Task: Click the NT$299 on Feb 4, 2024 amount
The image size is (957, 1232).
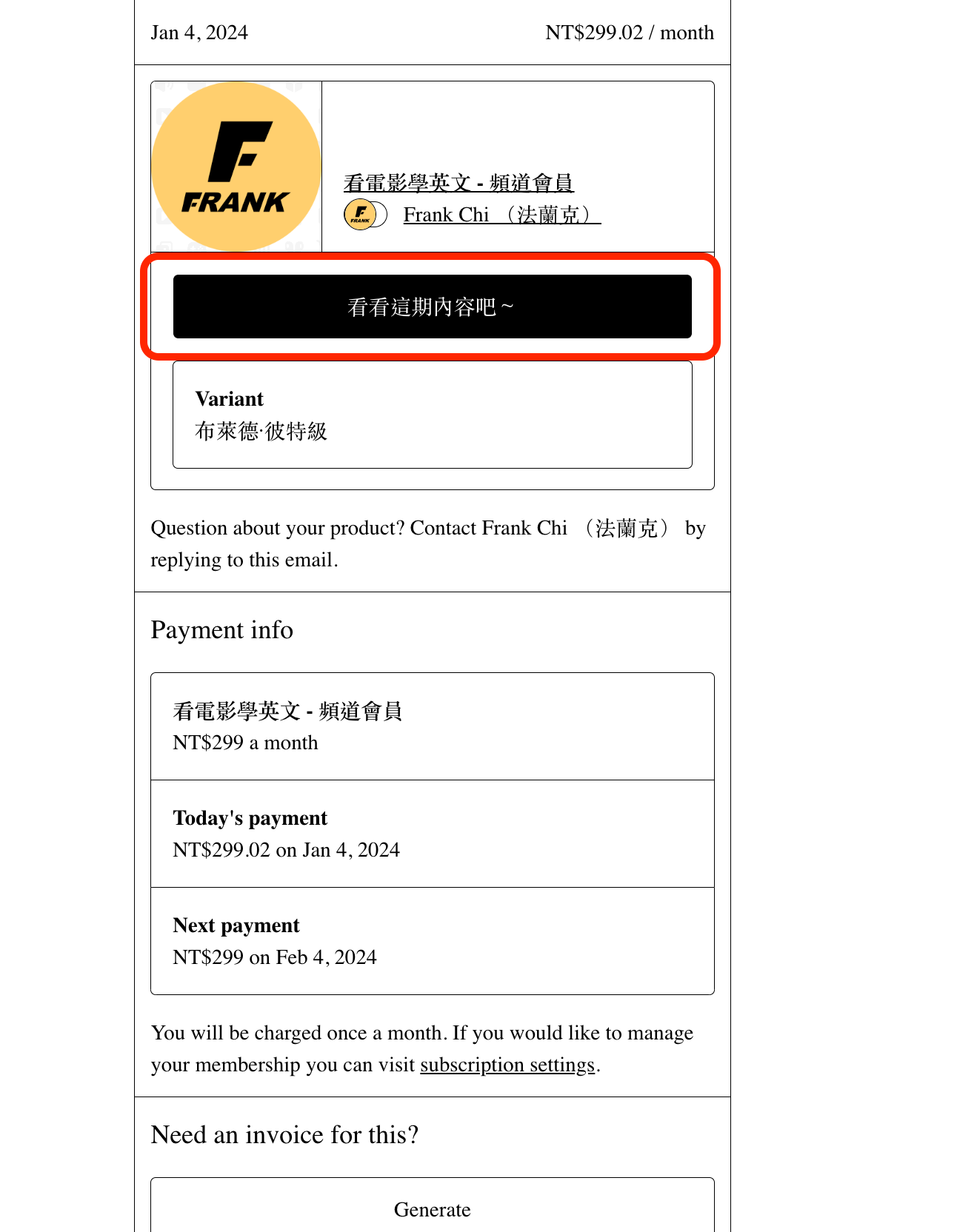Action: pos(275,957)
